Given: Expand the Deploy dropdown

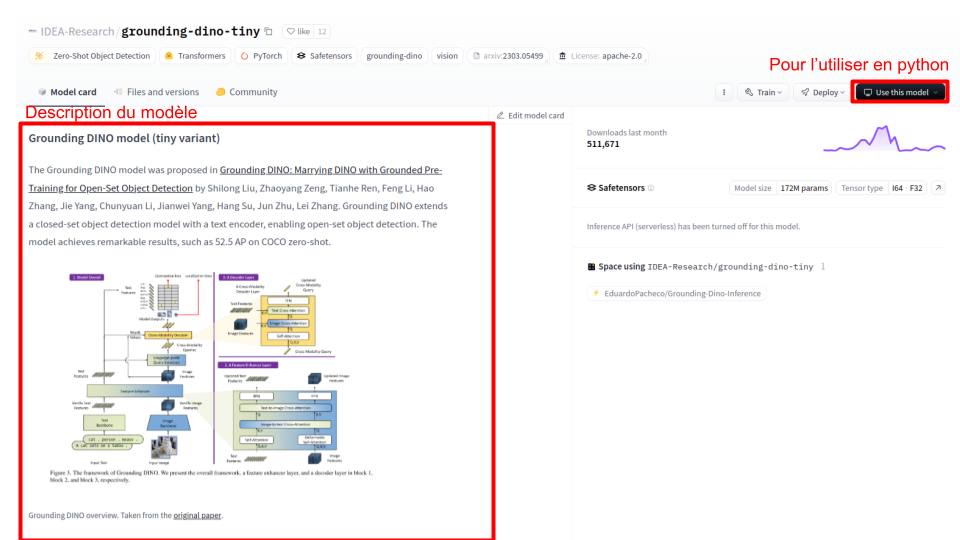Looking at the screenshot, I should pos(821,92).
